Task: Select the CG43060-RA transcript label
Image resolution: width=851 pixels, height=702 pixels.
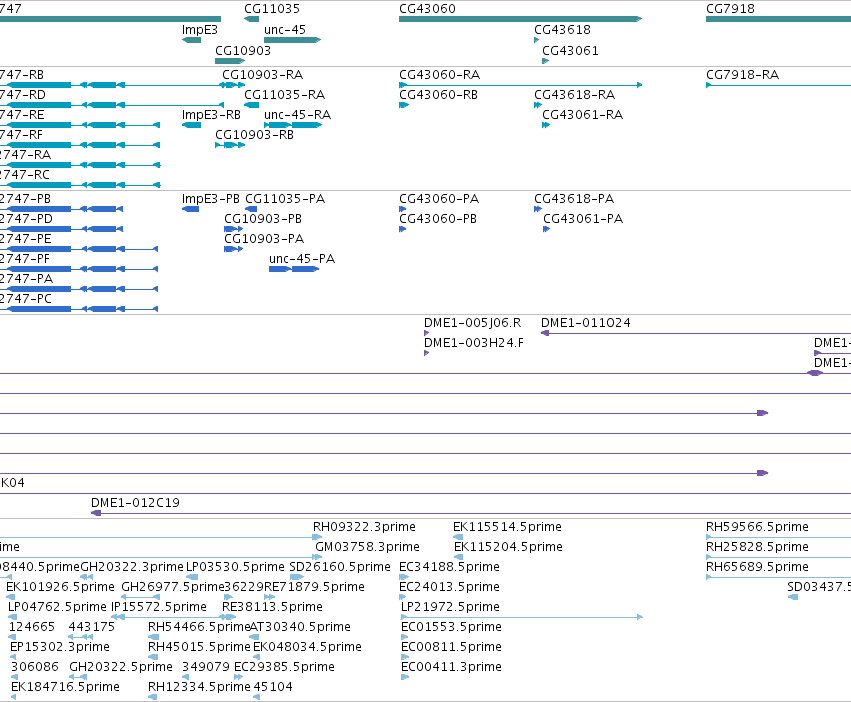Action: click(x=440, y=74)
